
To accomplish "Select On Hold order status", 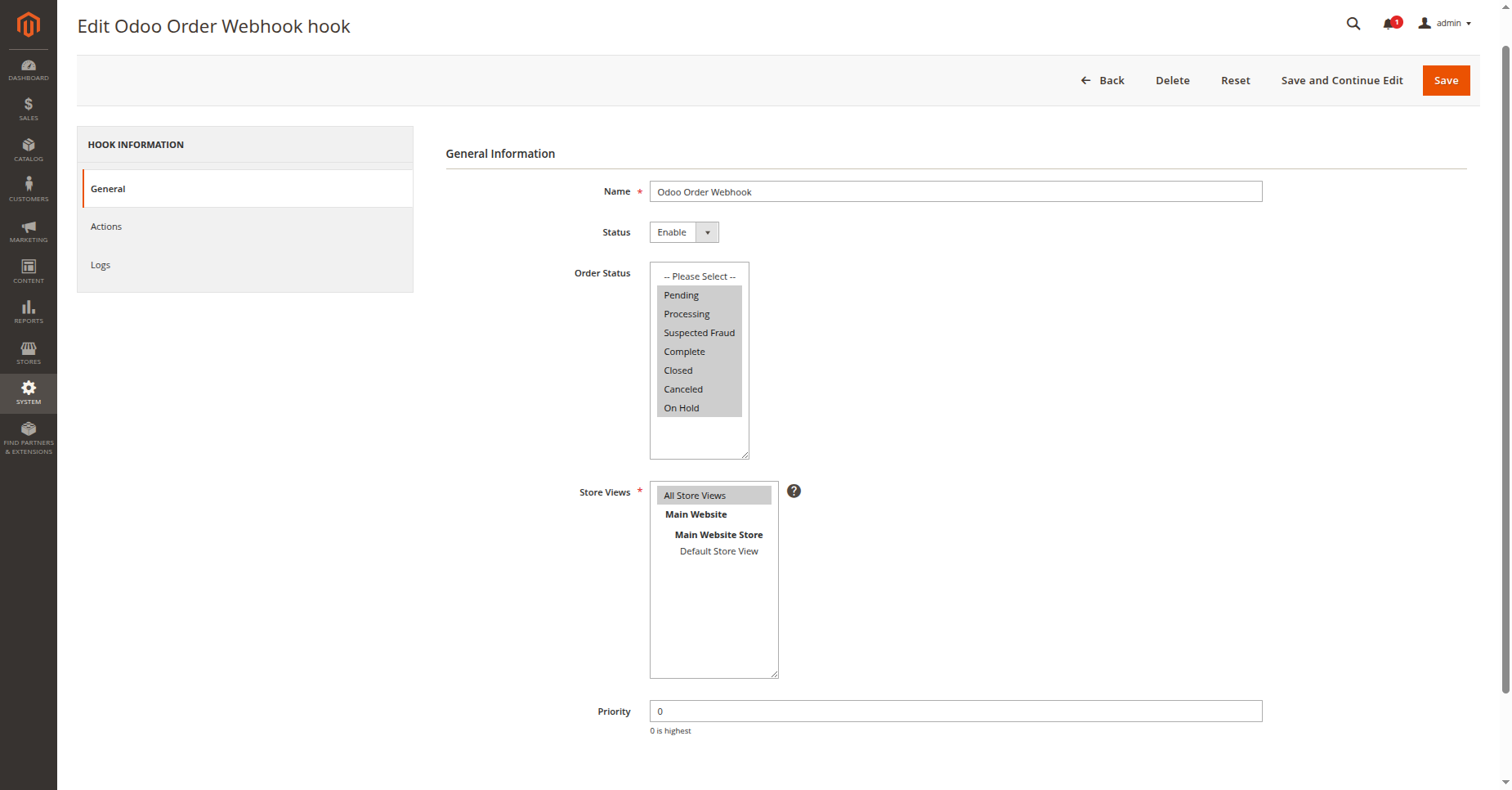I will tap(700, 408).
